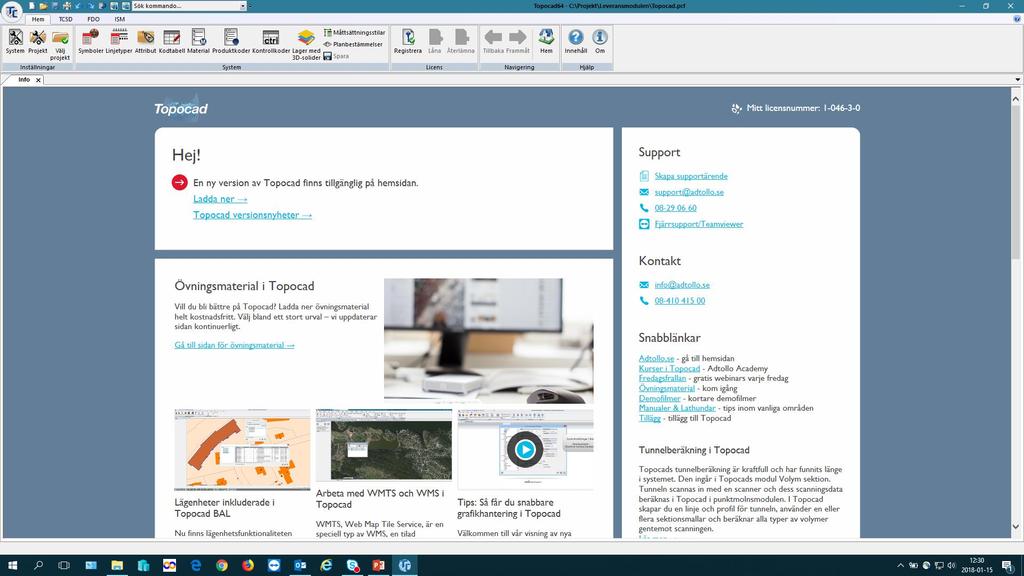Open the Attribut icon
This screenshot has width=1024, height=576.
point(146,42)
